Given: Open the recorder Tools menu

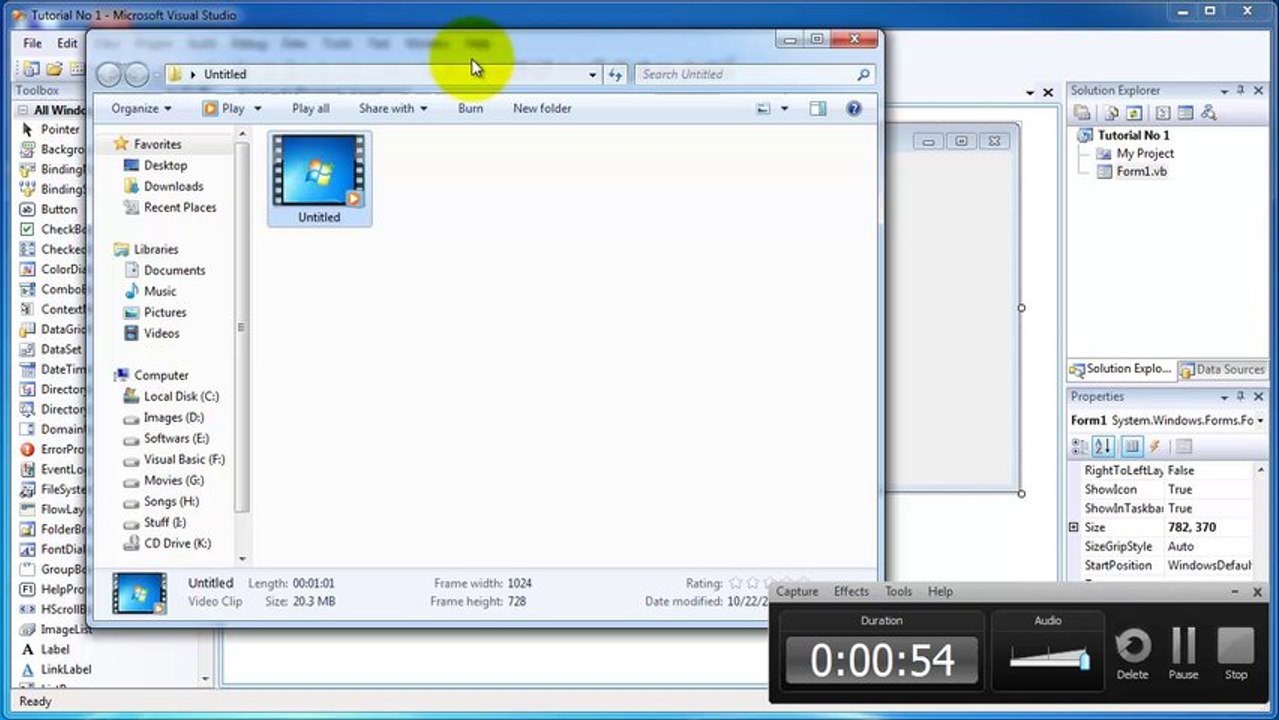Looking at the screenshot, I should click(x=898, y=591).
